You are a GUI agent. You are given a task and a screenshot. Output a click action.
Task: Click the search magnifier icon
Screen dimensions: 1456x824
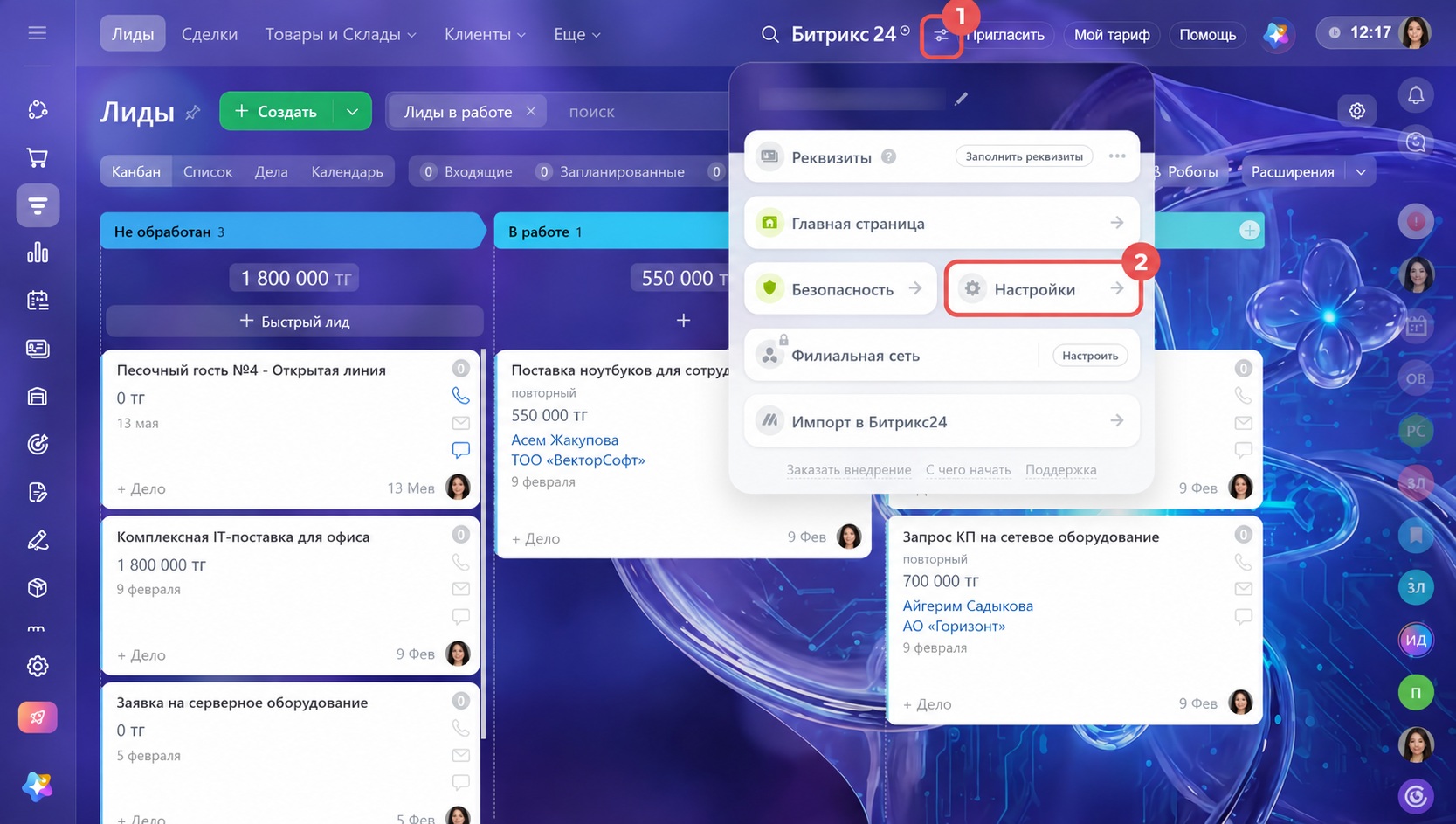(769, 34)
